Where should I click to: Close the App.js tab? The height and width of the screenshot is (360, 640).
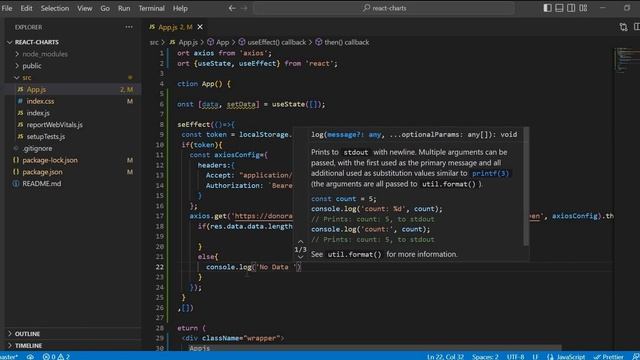click(x=200, y=27)
